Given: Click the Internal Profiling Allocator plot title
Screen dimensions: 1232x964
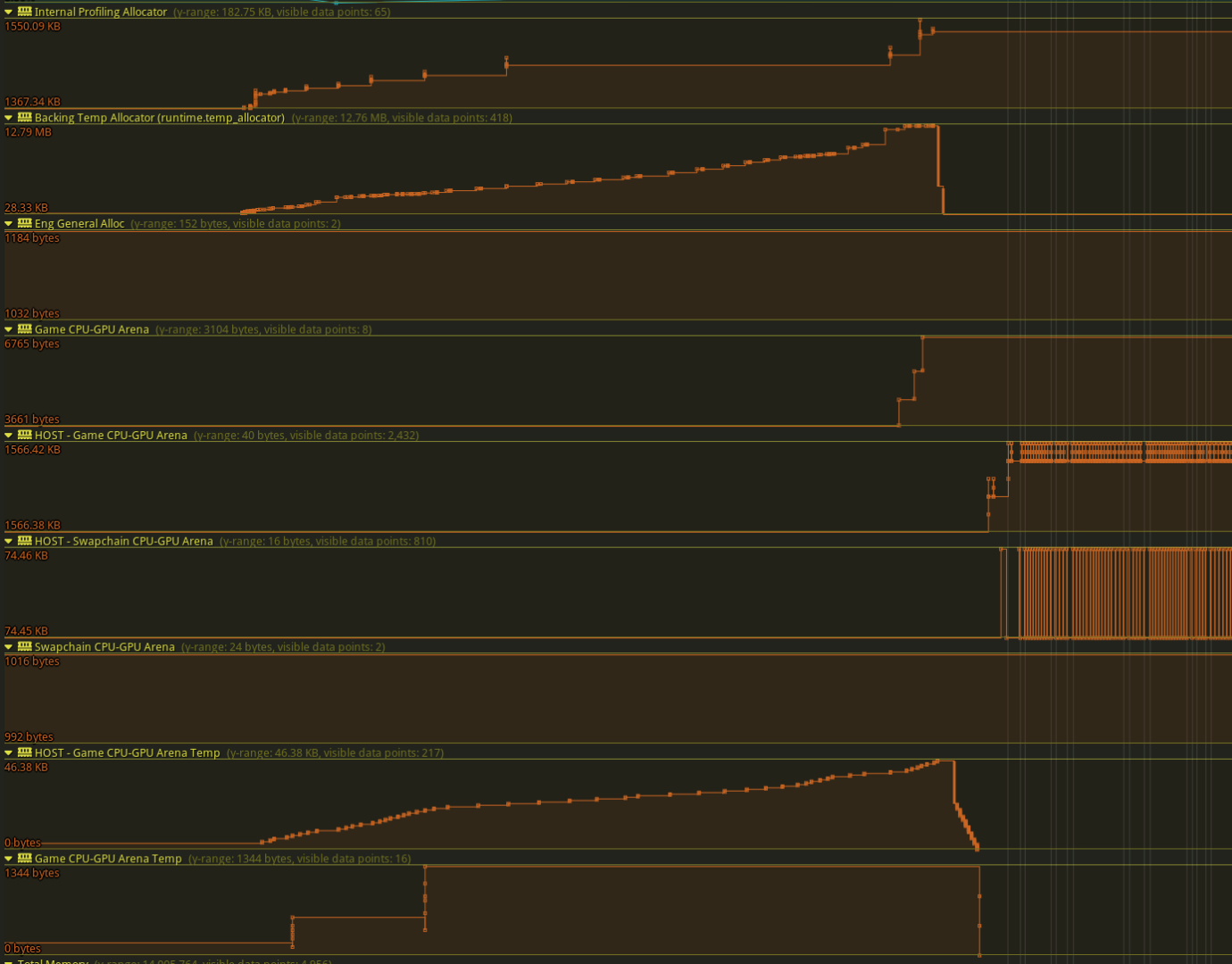Looking at the screenshot, I should pyautogui.click(x=100, y=12).
